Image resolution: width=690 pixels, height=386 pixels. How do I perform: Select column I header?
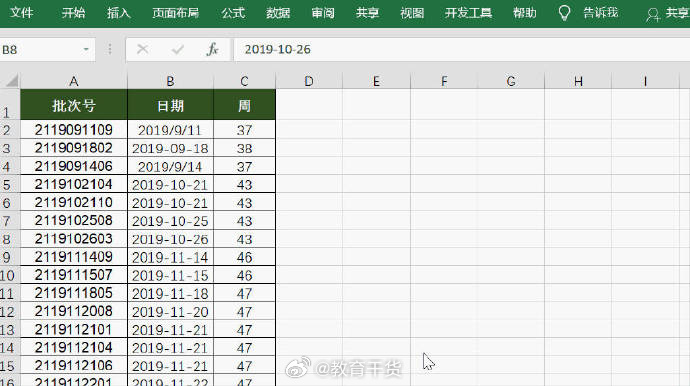coord(645,81)
